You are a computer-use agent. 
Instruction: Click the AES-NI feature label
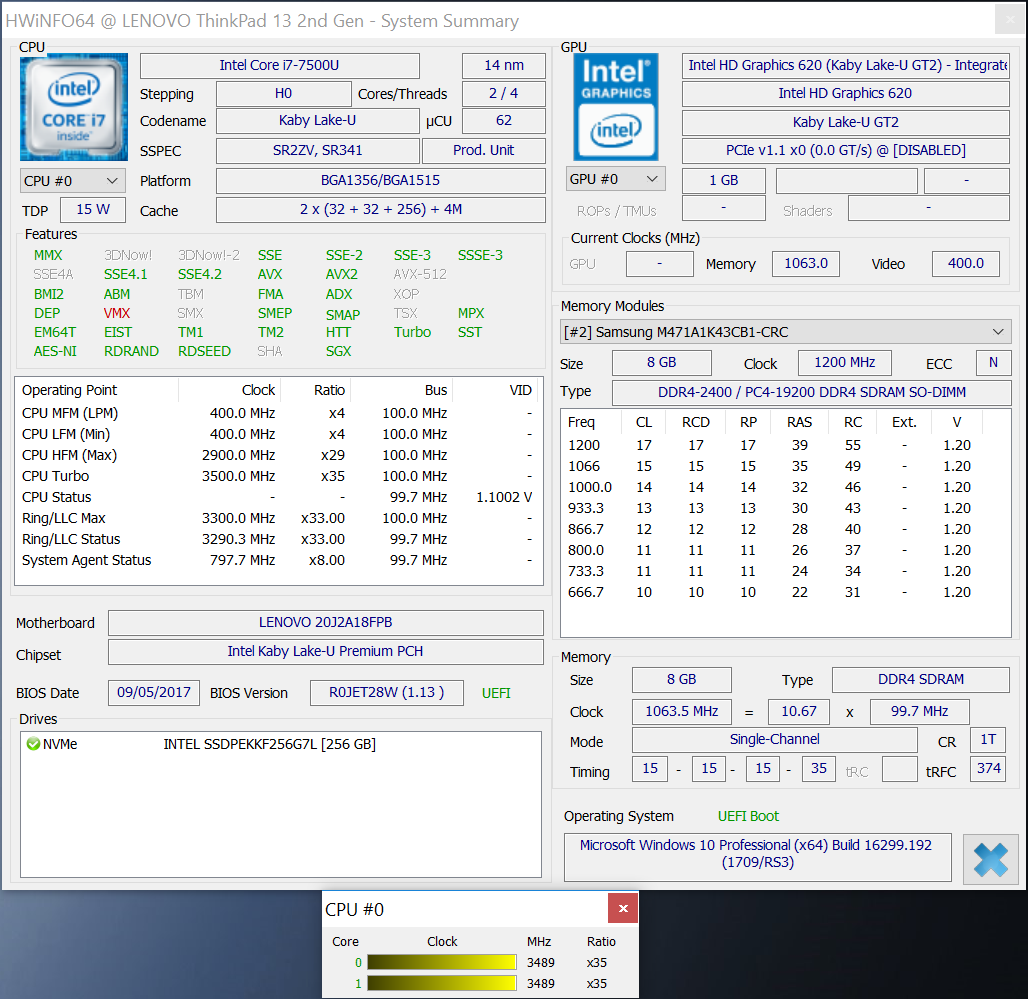[x=55, y=351]
